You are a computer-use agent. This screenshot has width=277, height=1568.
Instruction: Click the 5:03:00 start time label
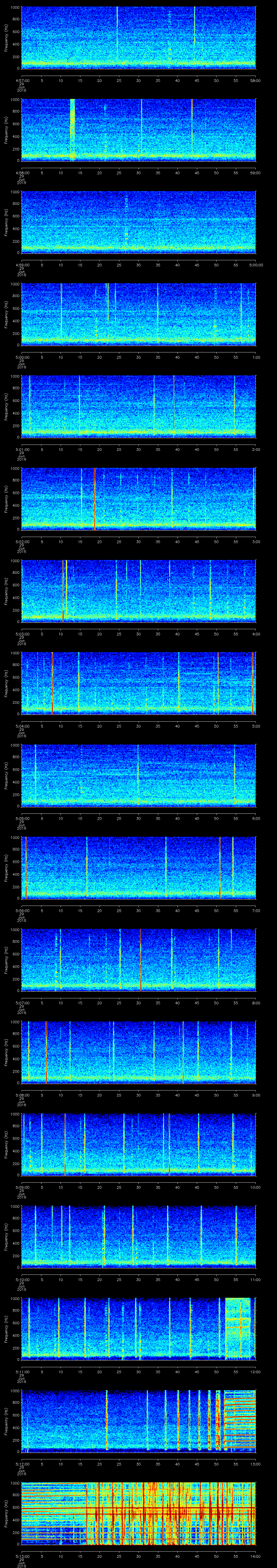point(22,634)
